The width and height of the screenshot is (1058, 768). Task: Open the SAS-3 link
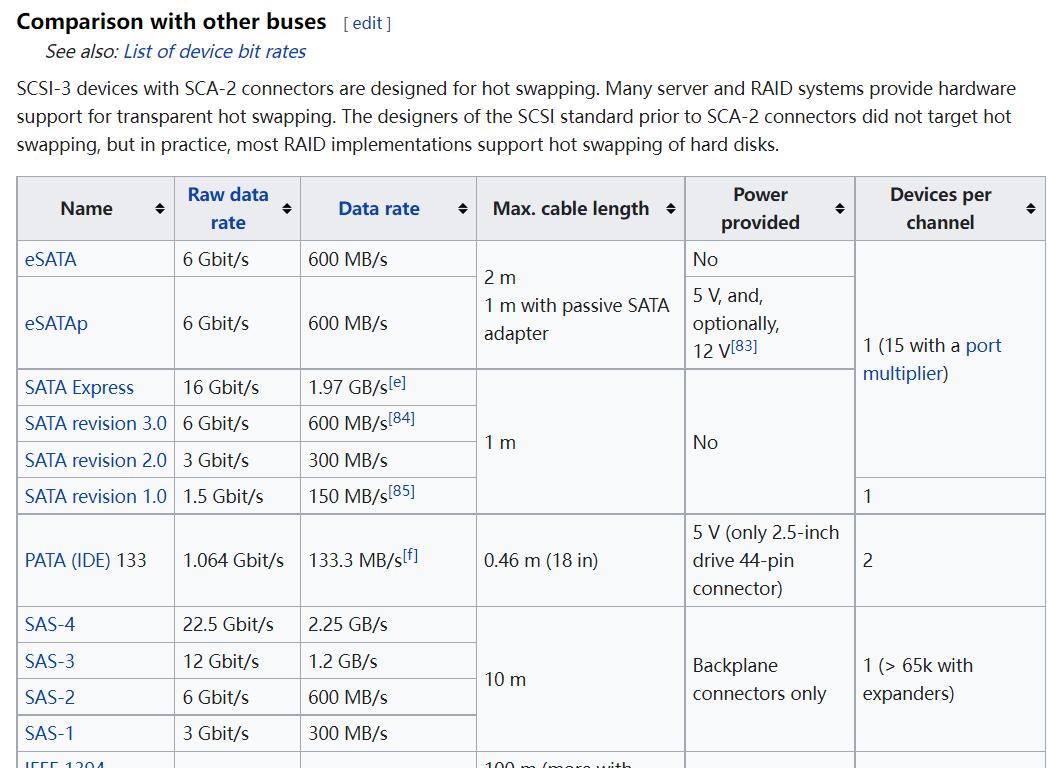pos(49,661)
